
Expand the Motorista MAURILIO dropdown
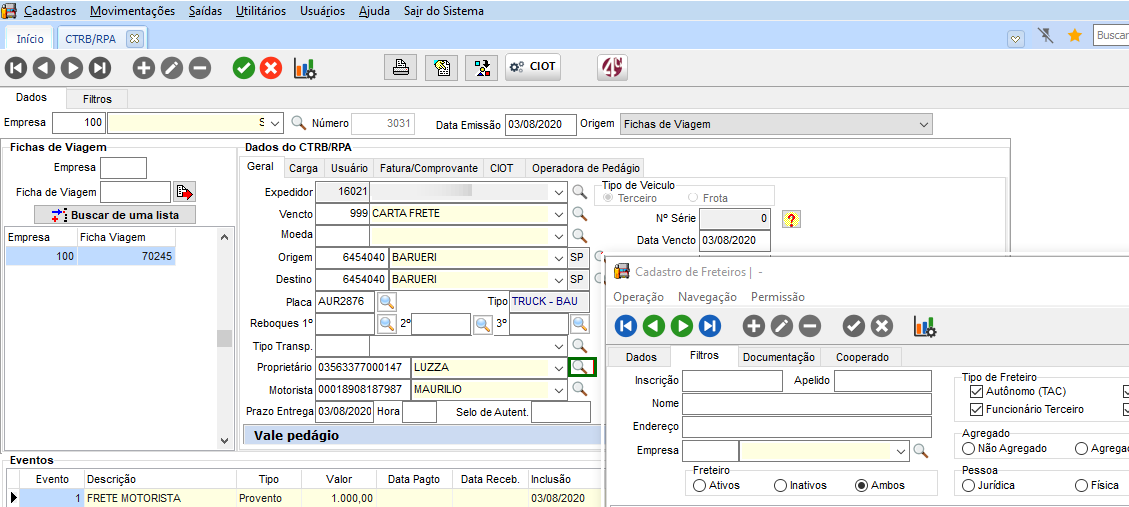point(557,390)
